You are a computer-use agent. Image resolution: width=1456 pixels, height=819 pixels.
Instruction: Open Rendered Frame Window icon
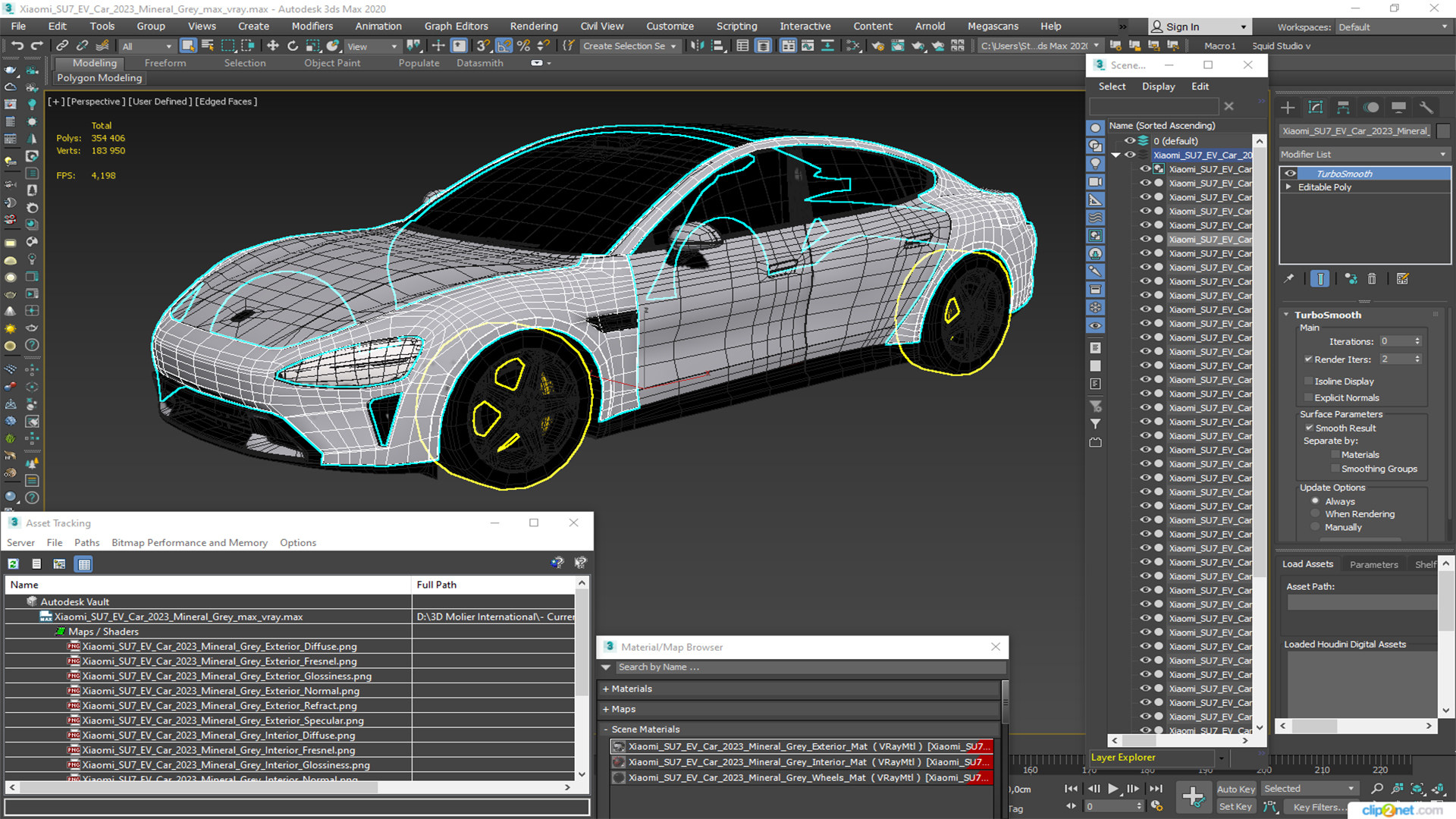(x=898, y=45)
